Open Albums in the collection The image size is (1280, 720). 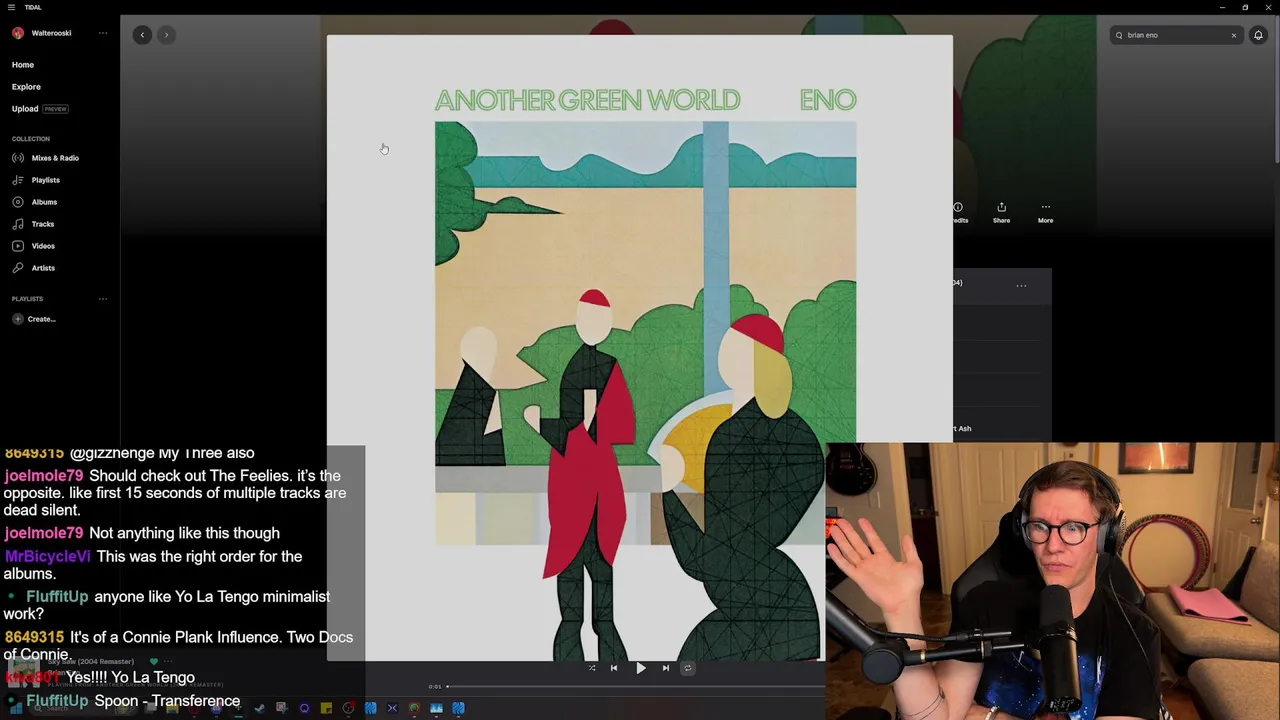(35, 202)
